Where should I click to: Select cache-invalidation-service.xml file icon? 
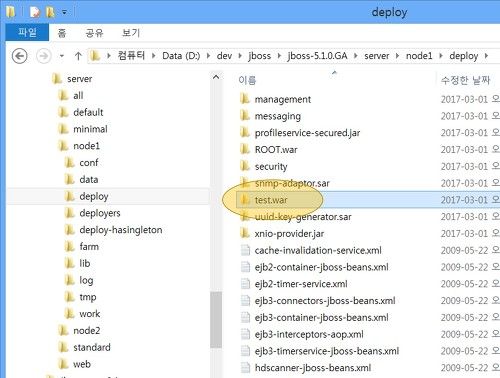point(245,250)
